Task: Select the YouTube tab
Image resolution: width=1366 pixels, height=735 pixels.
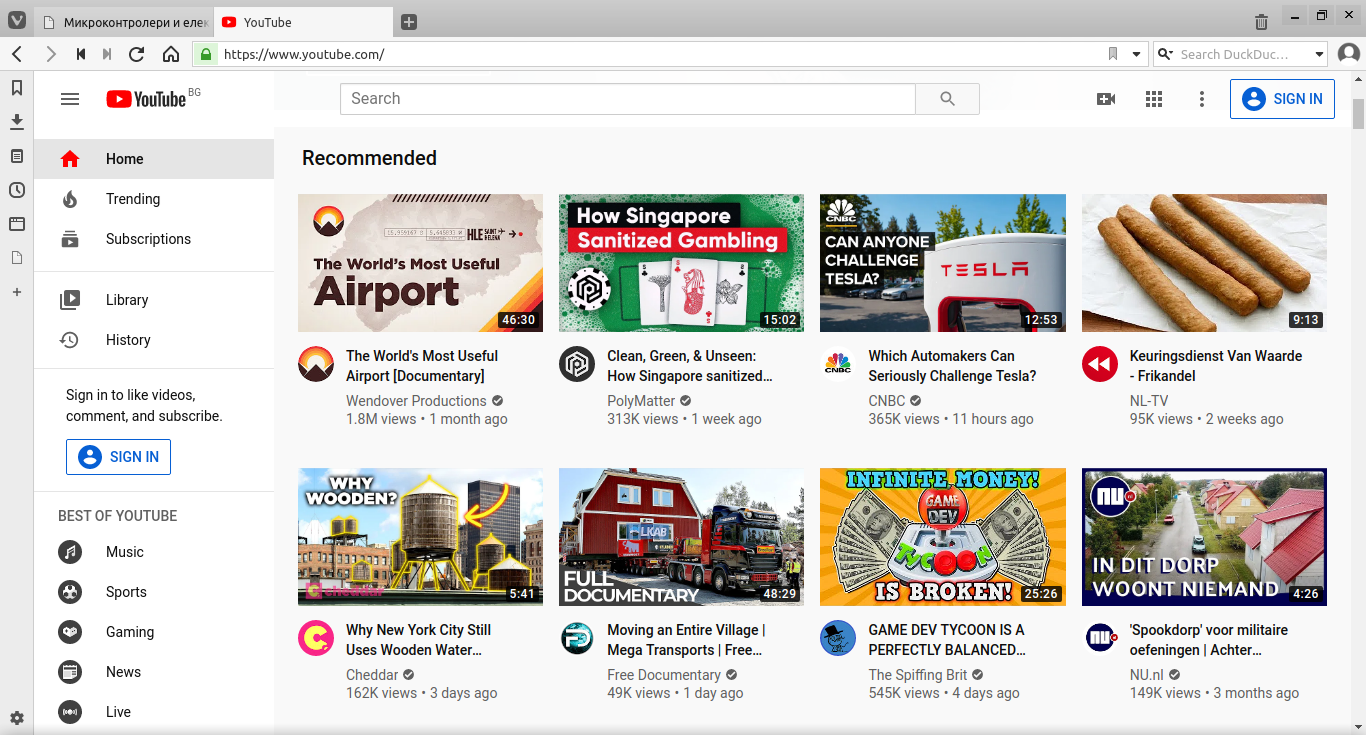Action: coord(302,22)
